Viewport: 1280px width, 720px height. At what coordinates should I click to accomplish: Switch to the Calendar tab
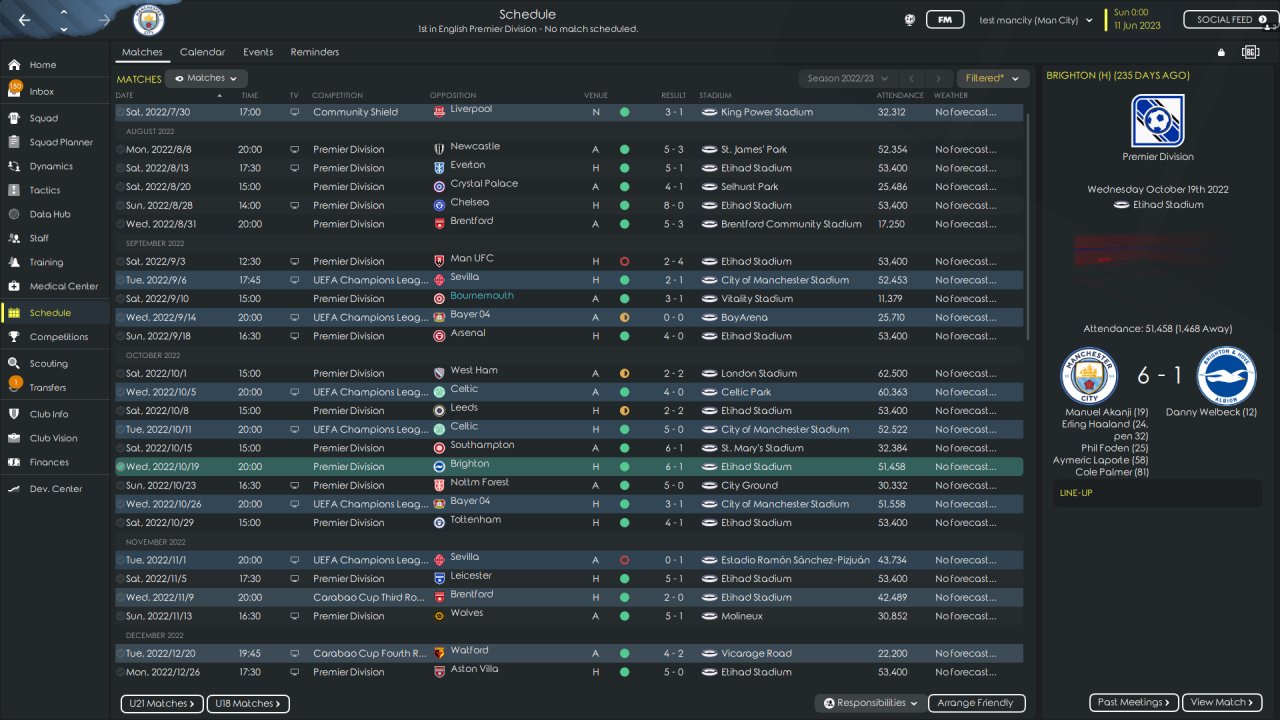[x=202, y=52]
